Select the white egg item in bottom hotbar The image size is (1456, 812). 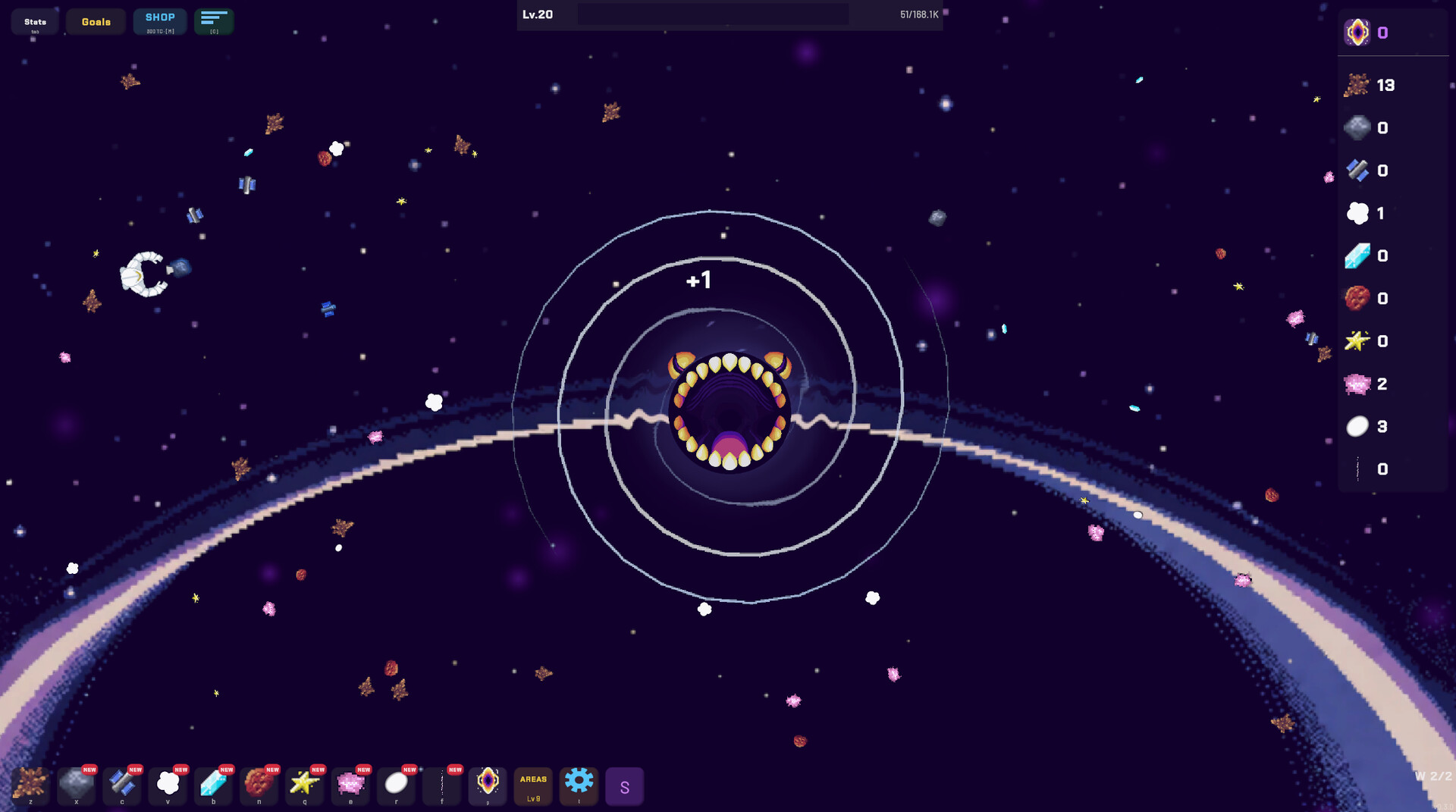[x=396, y=785]
